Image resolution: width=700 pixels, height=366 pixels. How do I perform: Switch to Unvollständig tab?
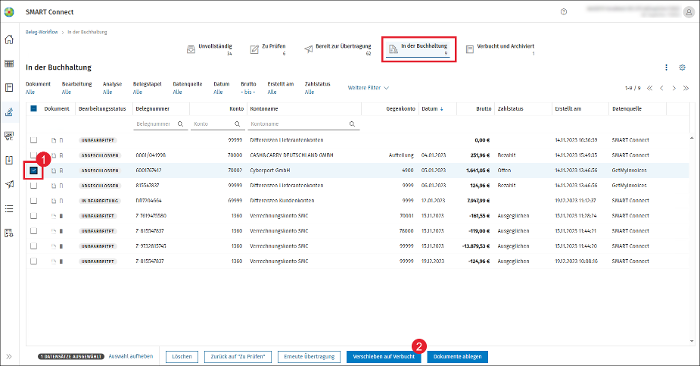pyautogui.click(x=210, y=49)
